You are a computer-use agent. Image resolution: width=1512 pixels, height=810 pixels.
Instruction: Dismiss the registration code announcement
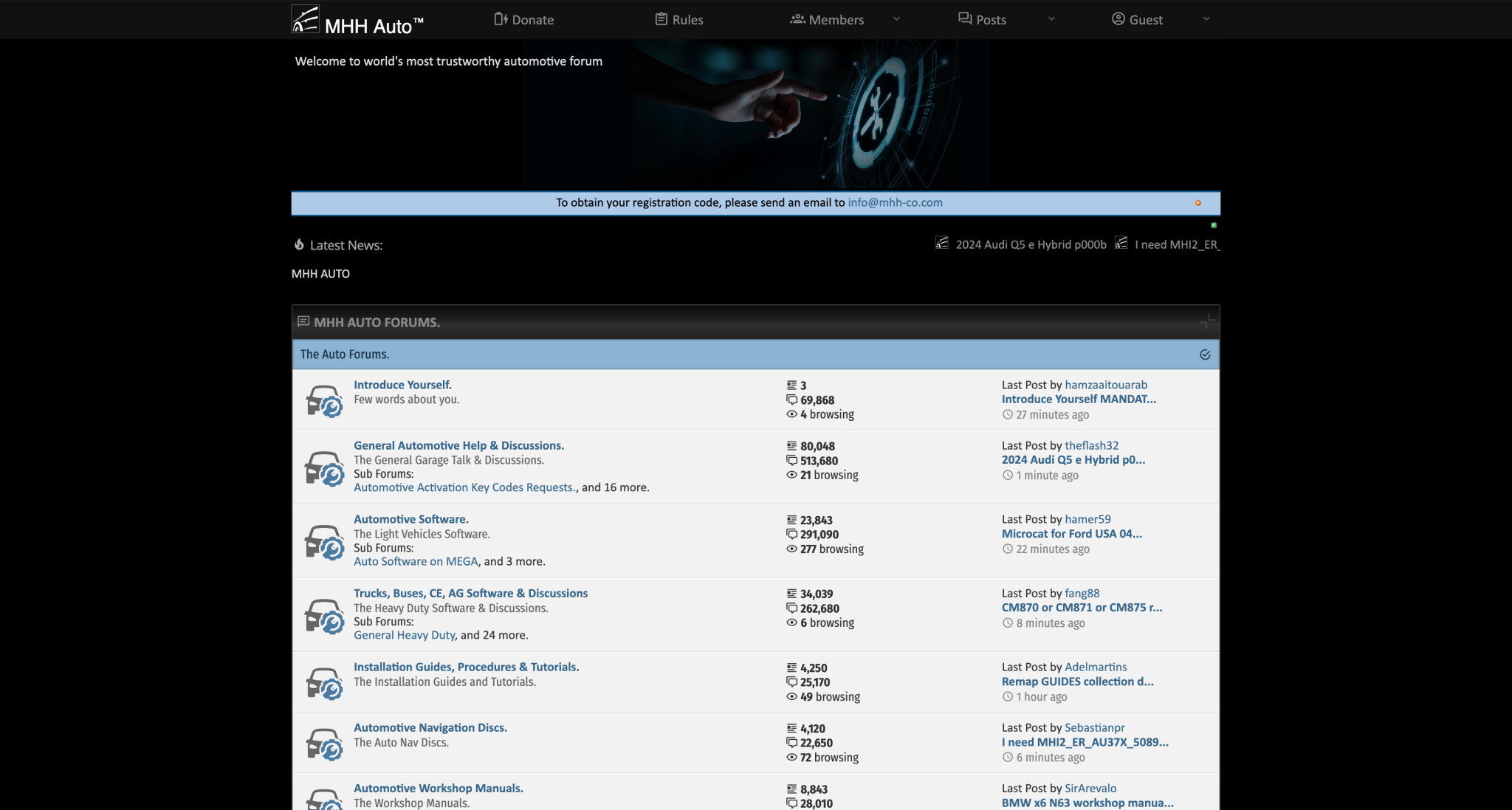[1197, 202]
